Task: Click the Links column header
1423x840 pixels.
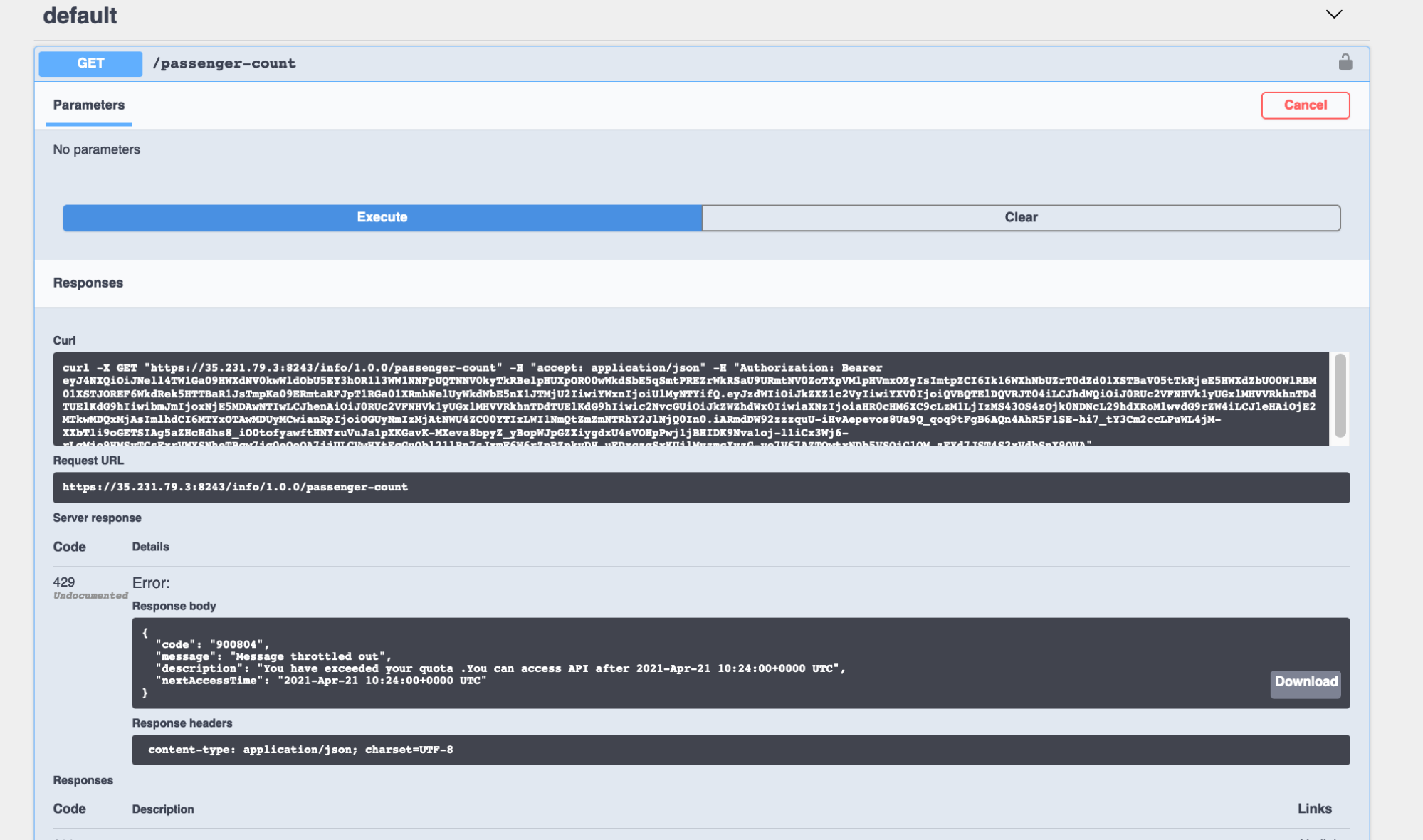Action: click(1314, 809)
